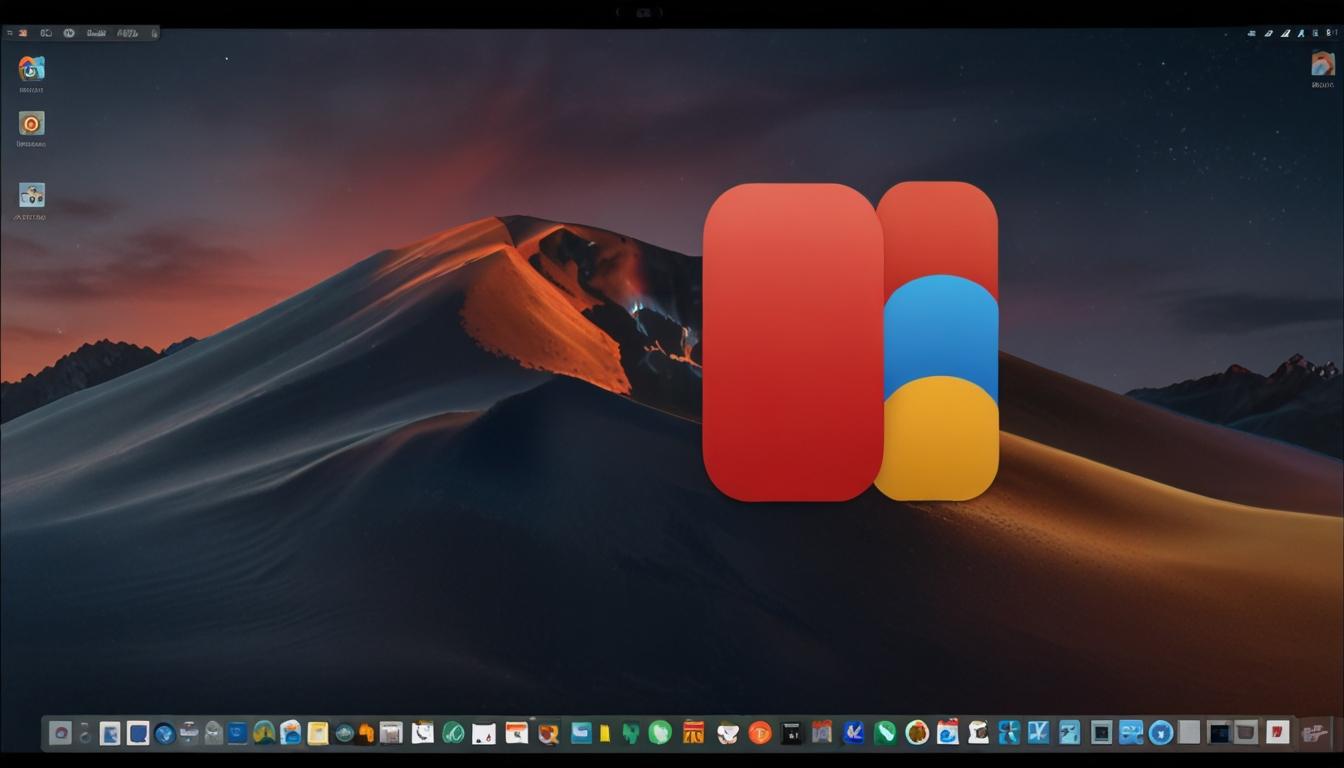Click the round brown-centered green-rimmed dock icon
The image size is (1344, 768).
tap(917, 733)
